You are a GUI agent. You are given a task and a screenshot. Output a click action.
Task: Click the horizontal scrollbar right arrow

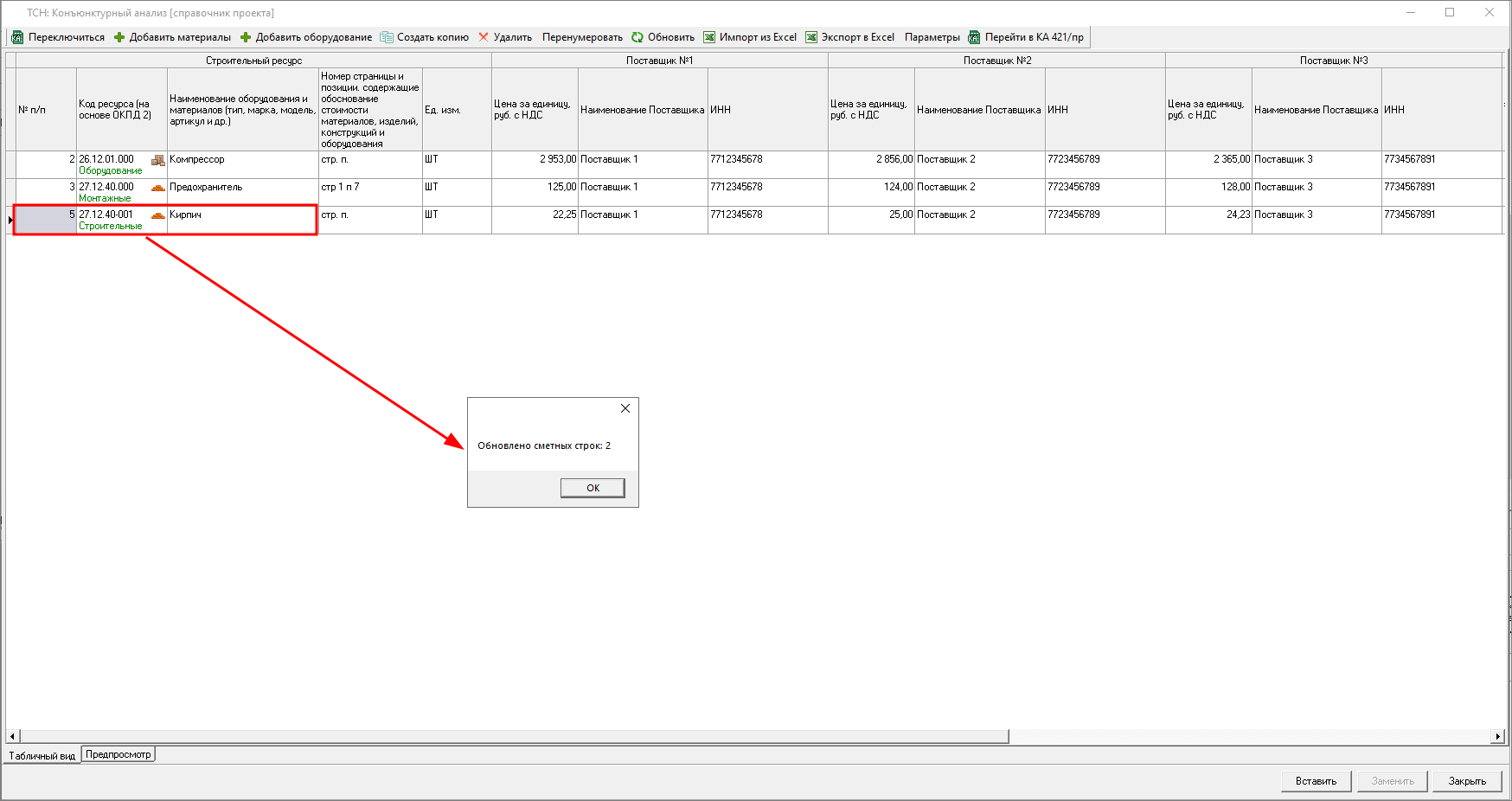[x=1497, y=736]
